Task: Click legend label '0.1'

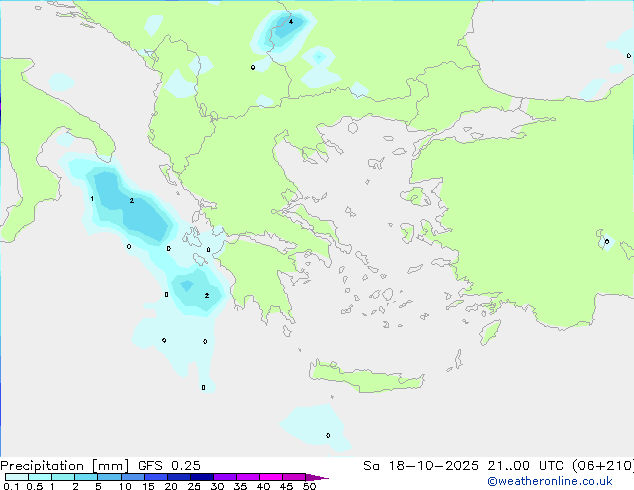Action: coord(11,486)
